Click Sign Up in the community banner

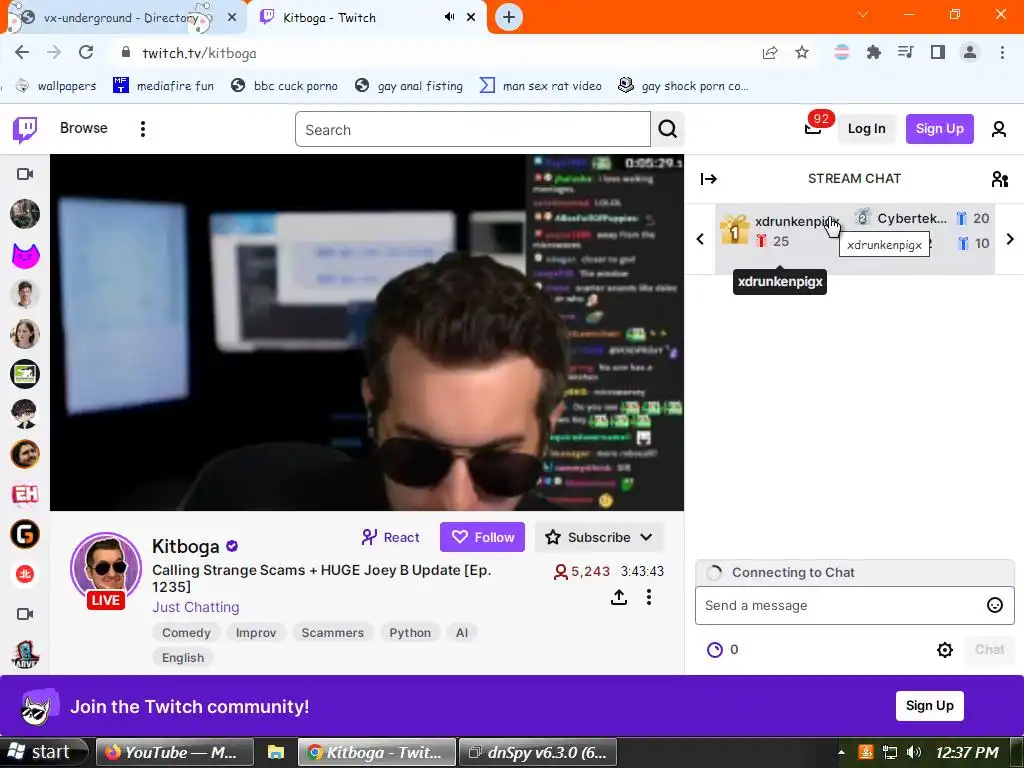tap(929, 706)
